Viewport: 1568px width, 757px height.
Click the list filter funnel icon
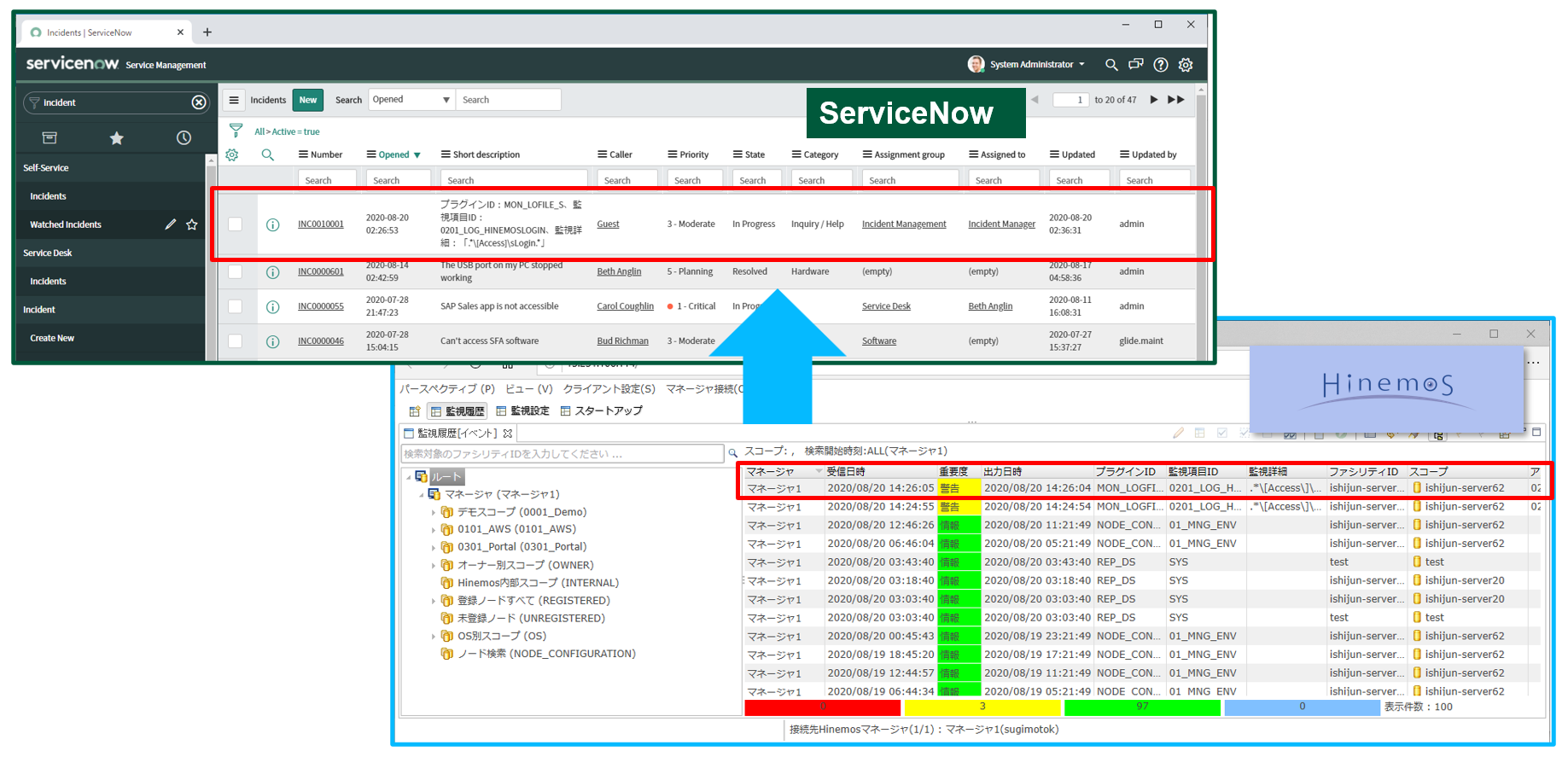(x=236, y=131)
